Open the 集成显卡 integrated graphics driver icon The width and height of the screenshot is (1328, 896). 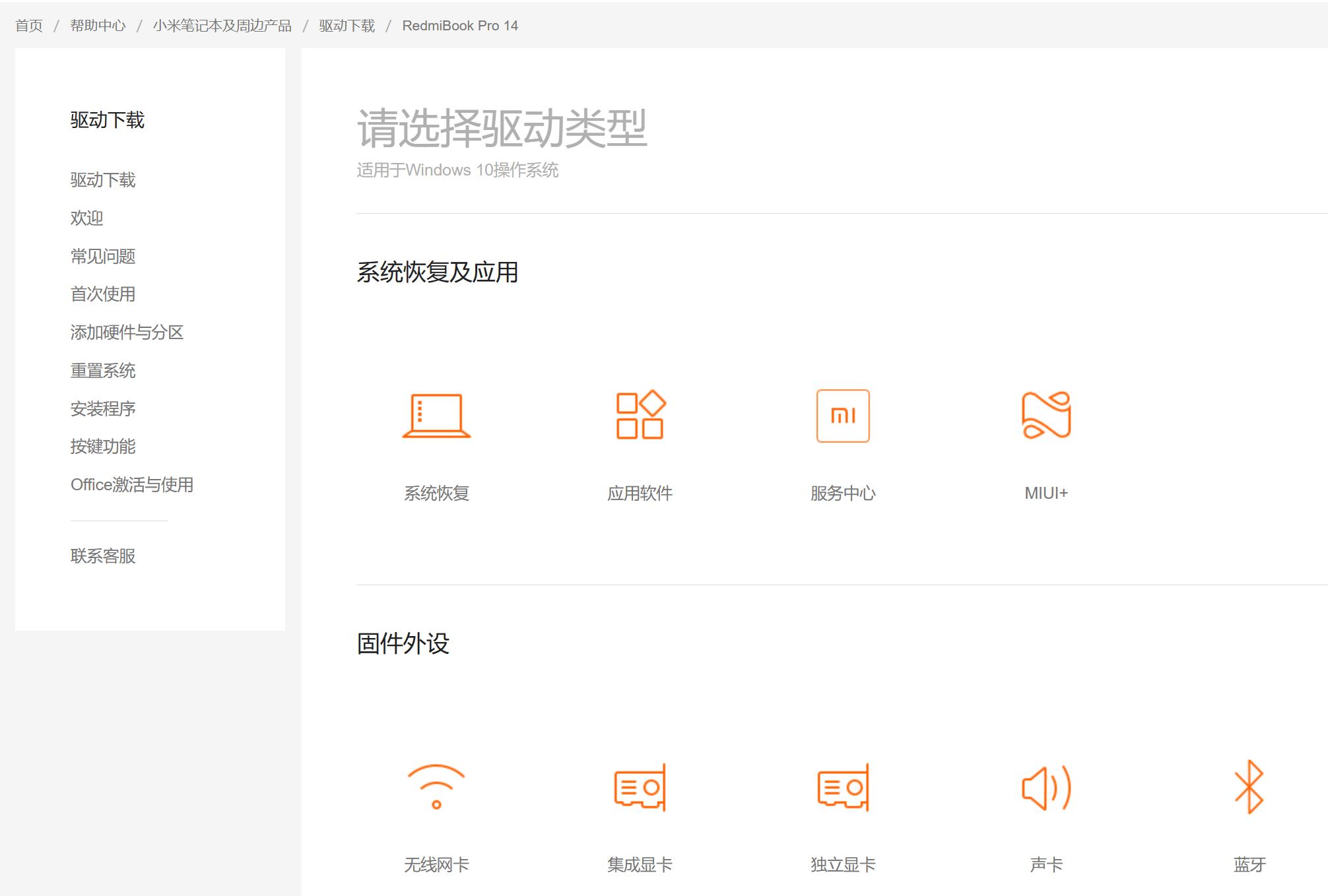click(640, 788)
